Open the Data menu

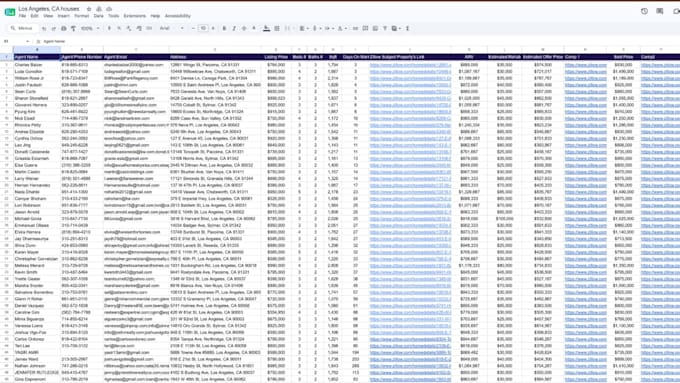98,16
